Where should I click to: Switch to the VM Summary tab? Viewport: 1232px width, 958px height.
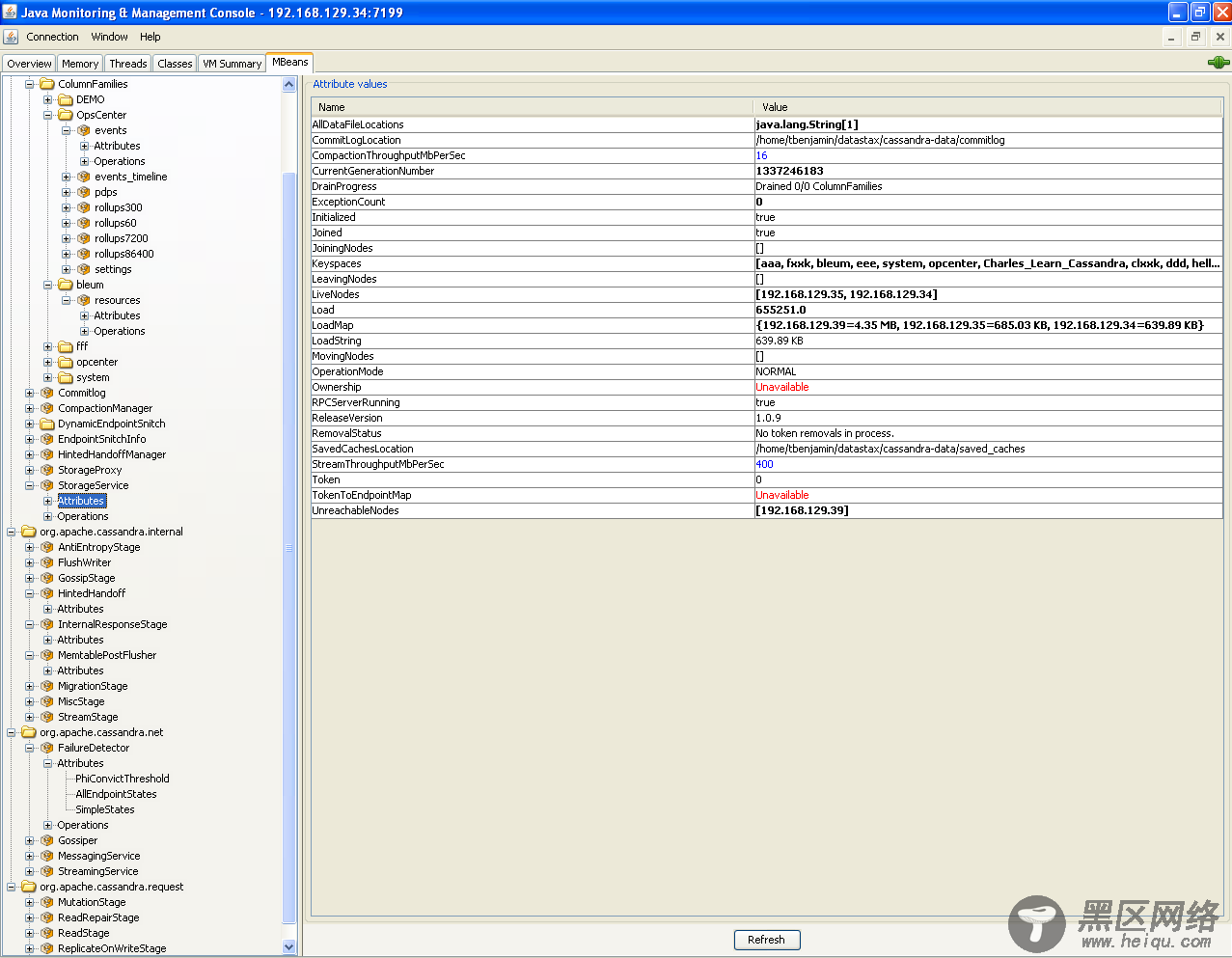[232, 64]
